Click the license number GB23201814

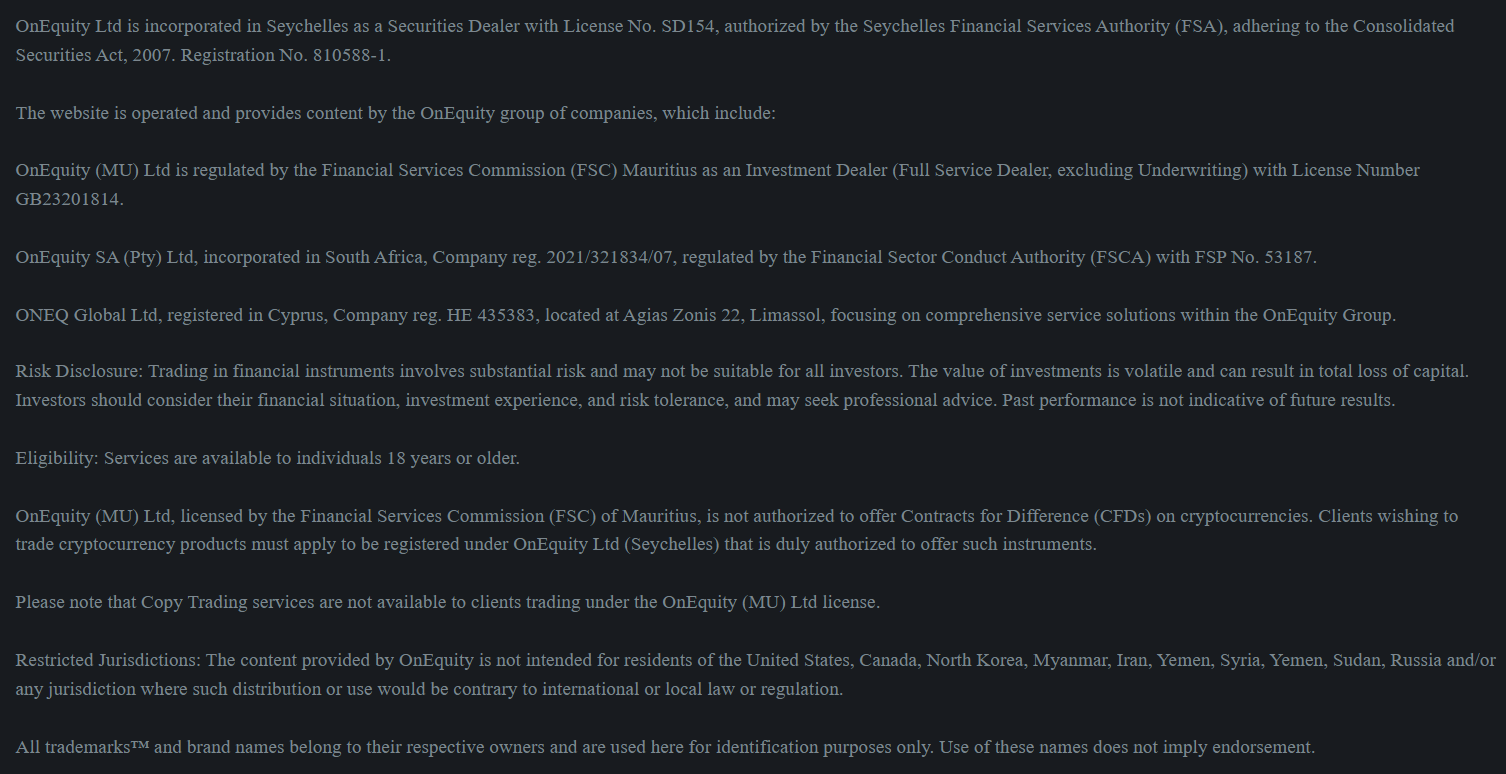coord(68,199)
